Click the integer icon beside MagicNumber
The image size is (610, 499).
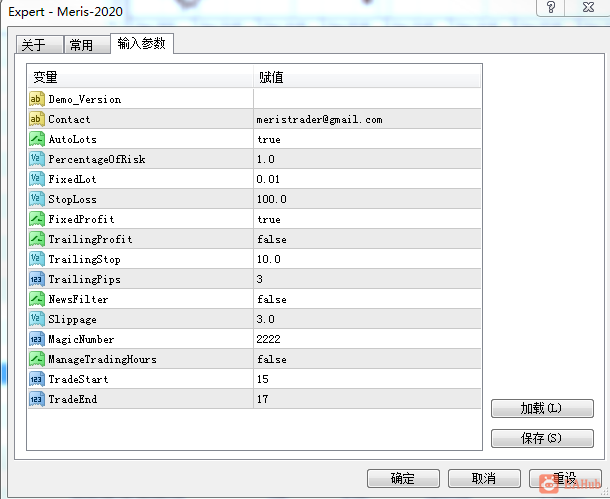37,339
